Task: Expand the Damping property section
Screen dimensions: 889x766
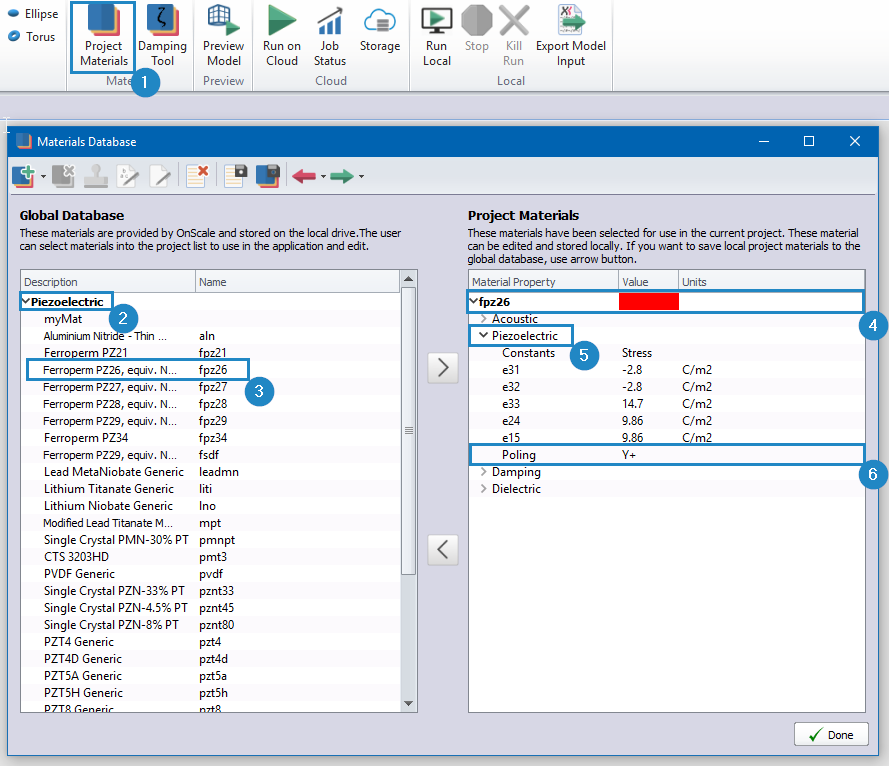Action: pos(484,472)
